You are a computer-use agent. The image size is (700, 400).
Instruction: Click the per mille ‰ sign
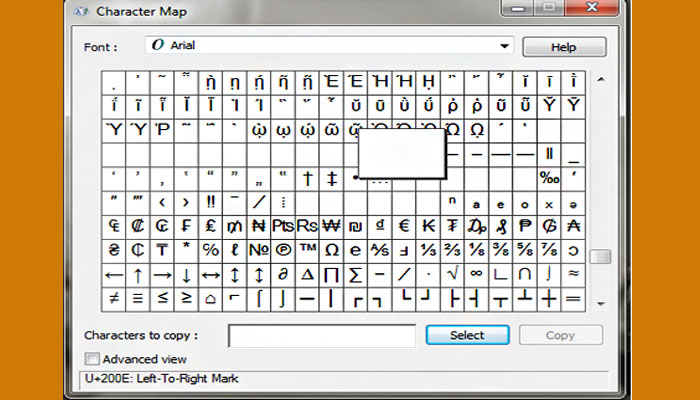coord(549,178)
